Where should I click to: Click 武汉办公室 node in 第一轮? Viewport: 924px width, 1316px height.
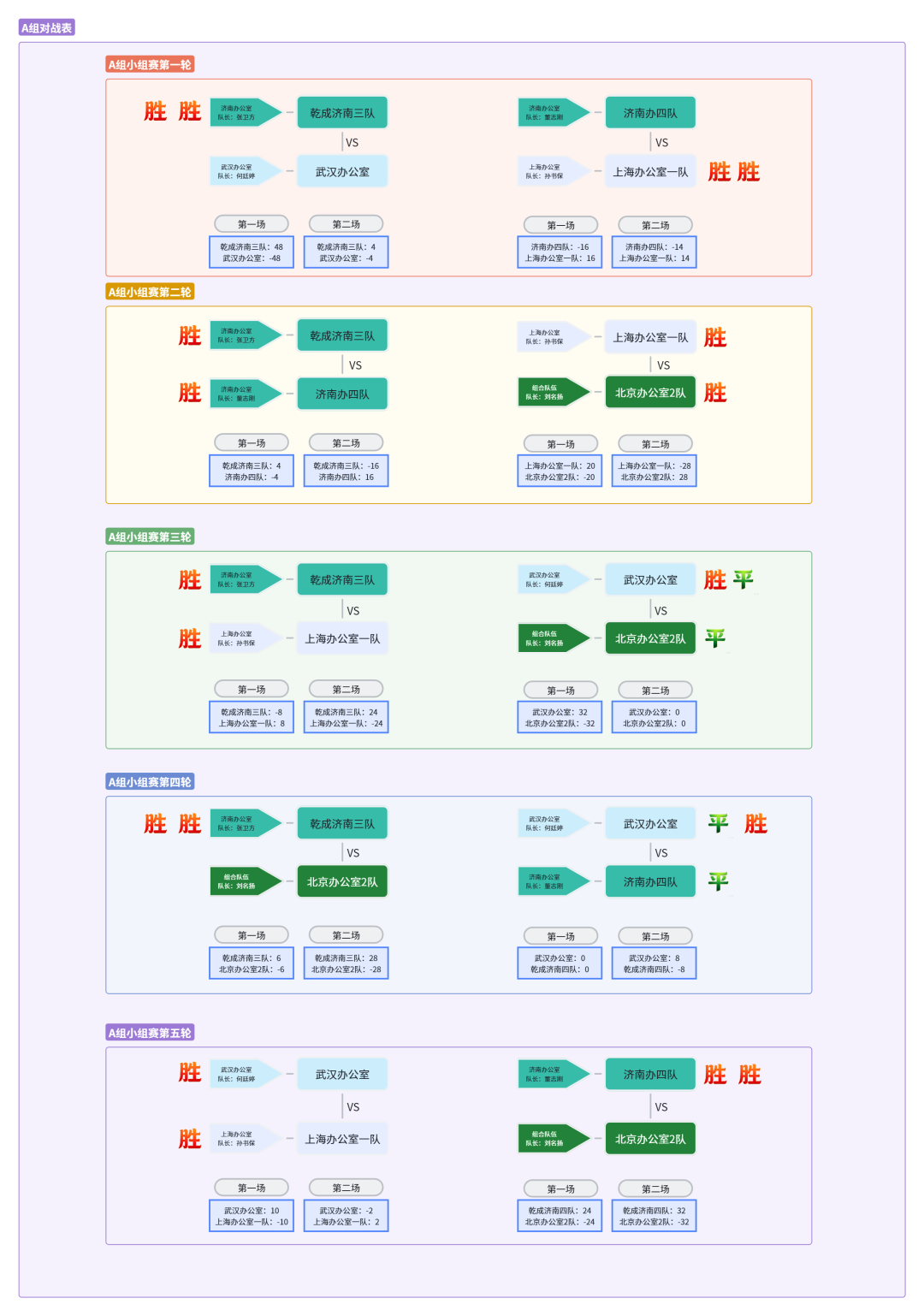(x=342, y=171)
